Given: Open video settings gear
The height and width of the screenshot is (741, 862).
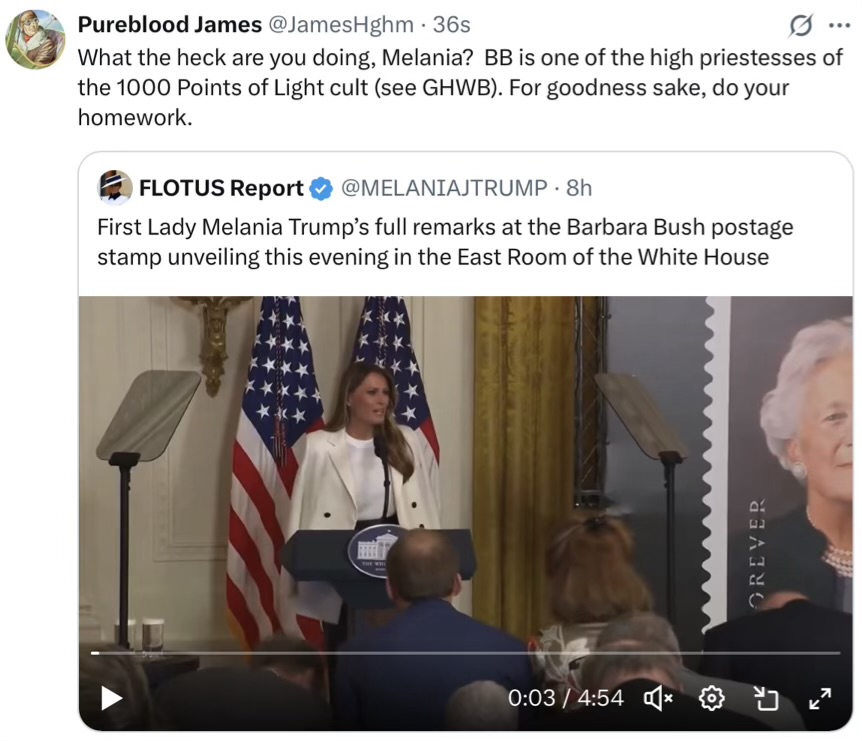Looking at the screenshot, I should coord(711,699).
